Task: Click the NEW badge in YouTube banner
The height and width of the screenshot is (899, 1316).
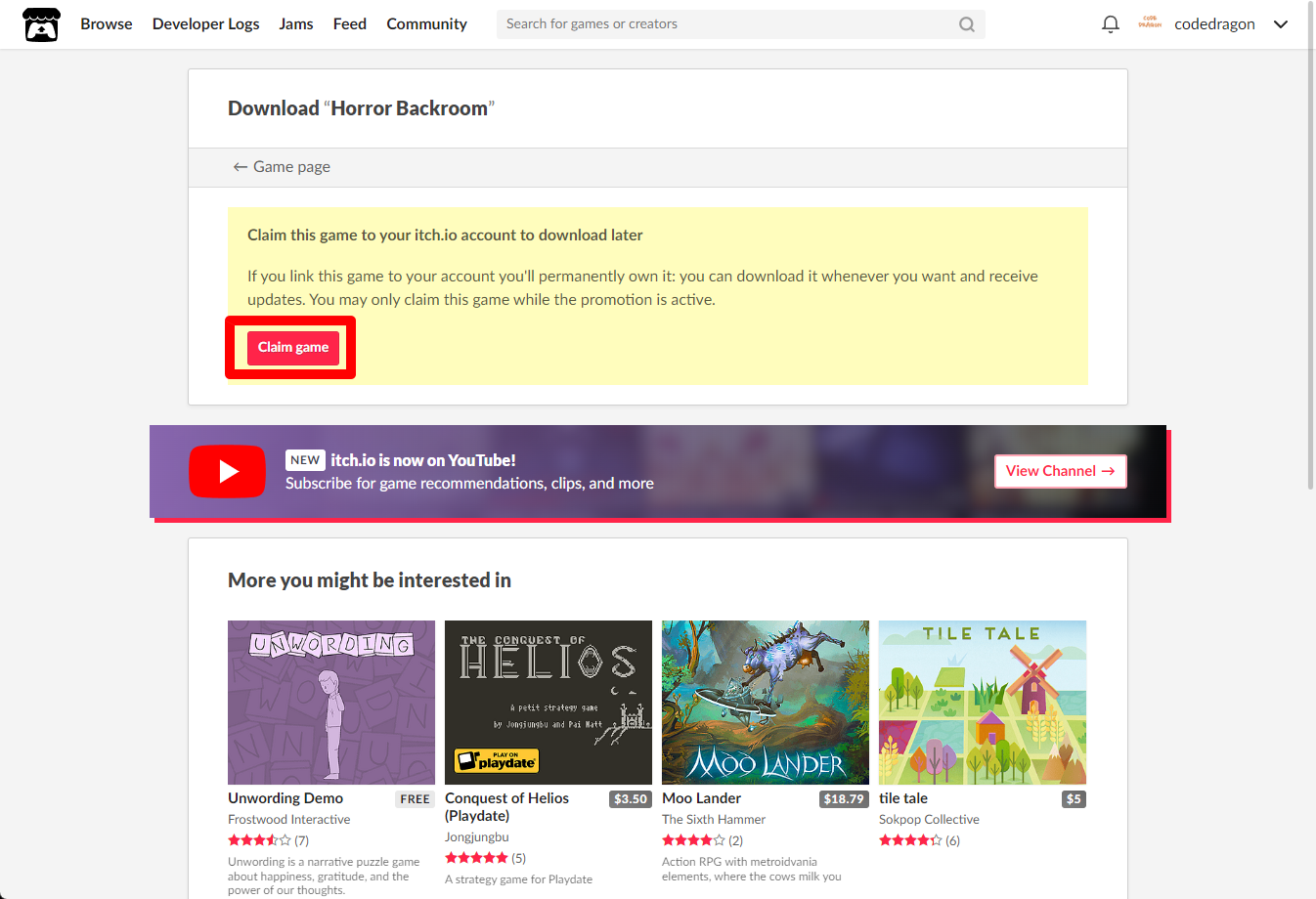Action: (305, 460)
